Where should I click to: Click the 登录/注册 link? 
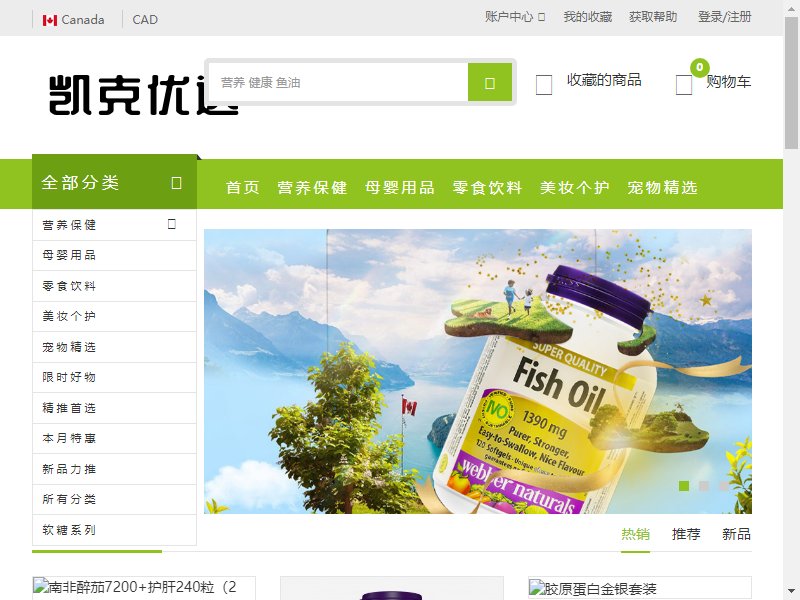pyautogui.click(x=724, y=17)
